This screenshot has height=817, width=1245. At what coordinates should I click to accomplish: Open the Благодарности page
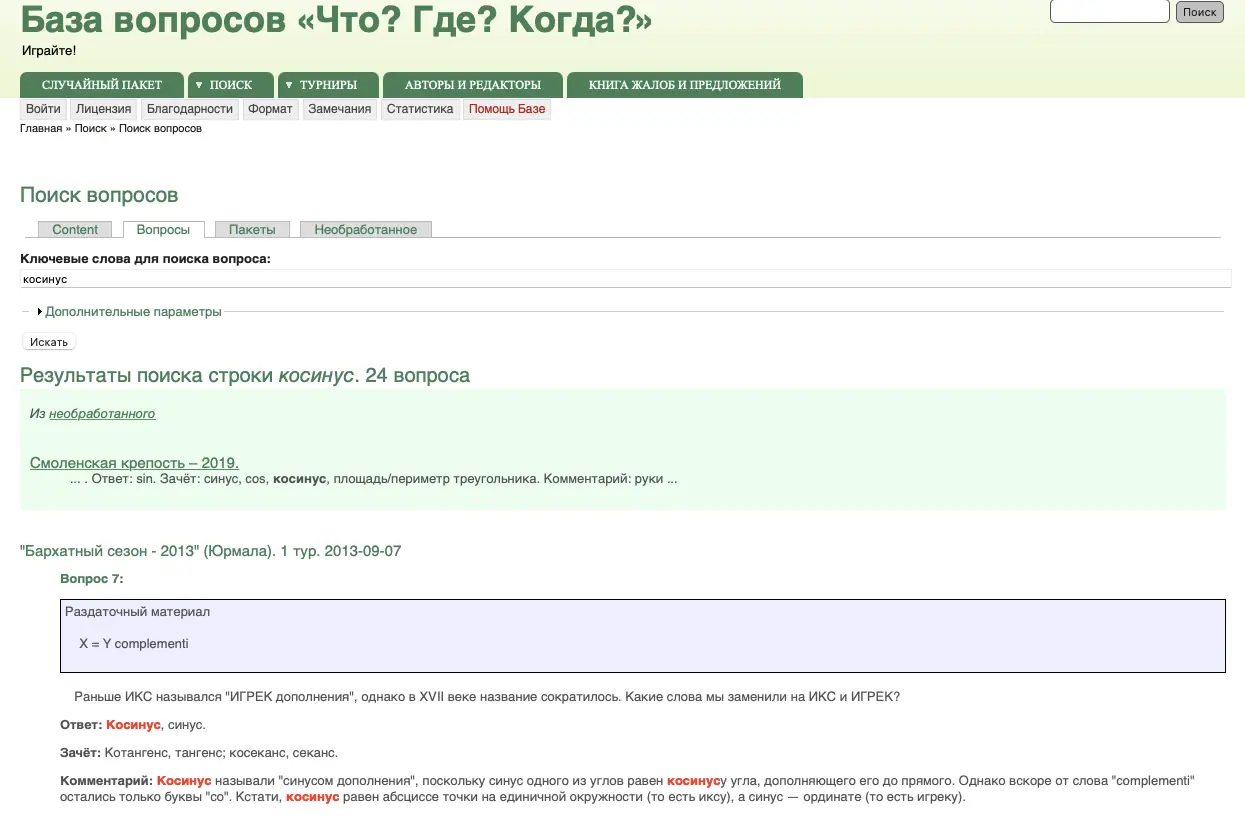point(189,109)
